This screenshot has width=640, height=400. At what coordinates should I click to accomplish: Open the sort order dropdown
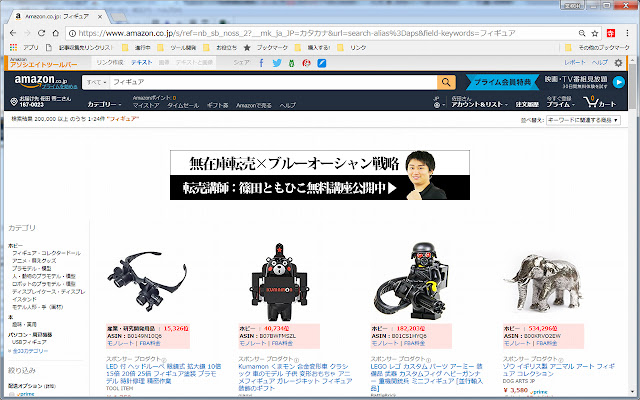click(583, 120)
